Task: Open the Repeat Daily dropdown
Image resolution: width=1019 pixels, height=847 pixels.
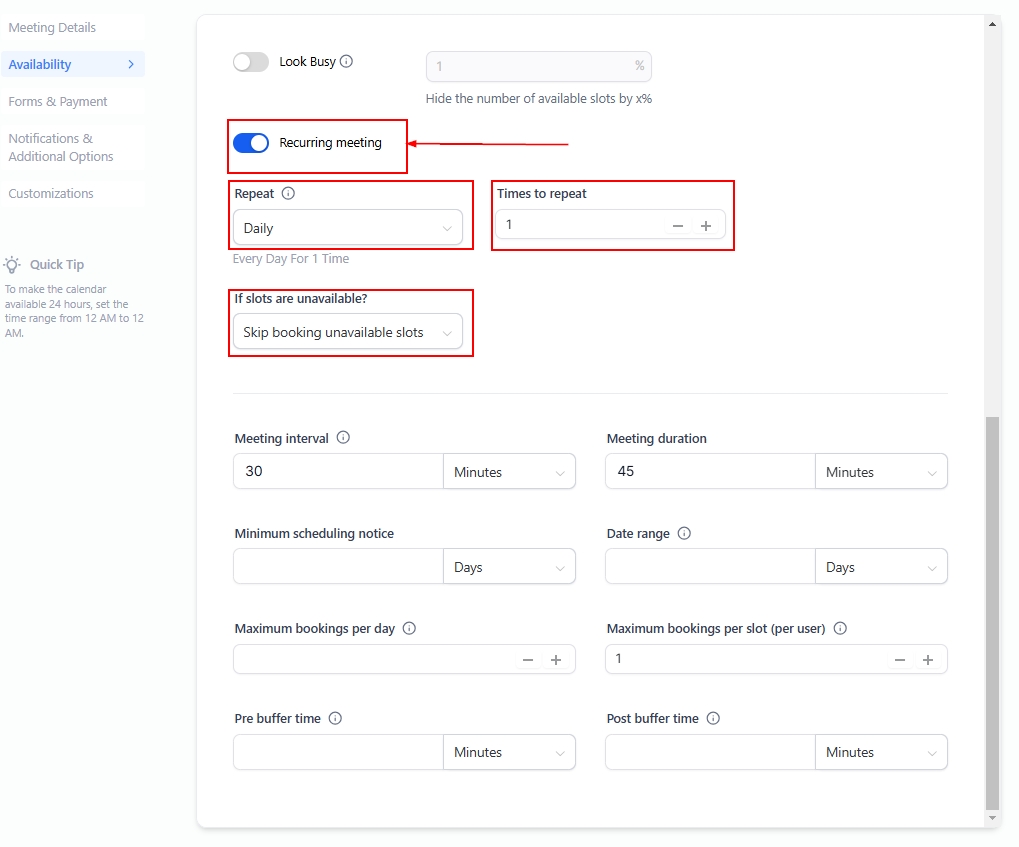Action: (x=347, y=228)
